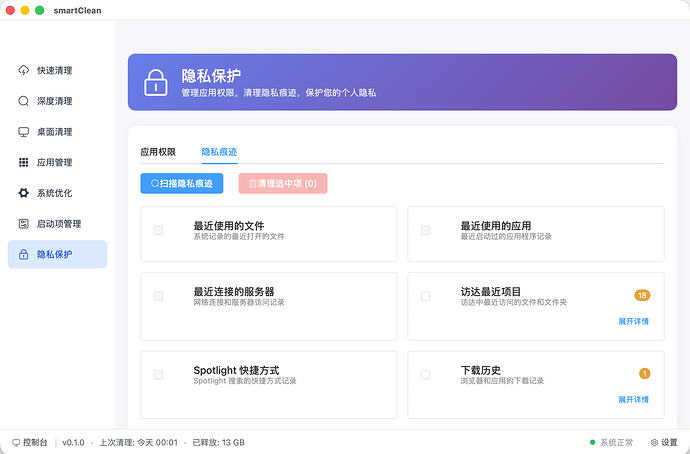This screenshot has width=690, height=454.
Task: Expand details for 访达最近项目
Action: coord(633,321)
